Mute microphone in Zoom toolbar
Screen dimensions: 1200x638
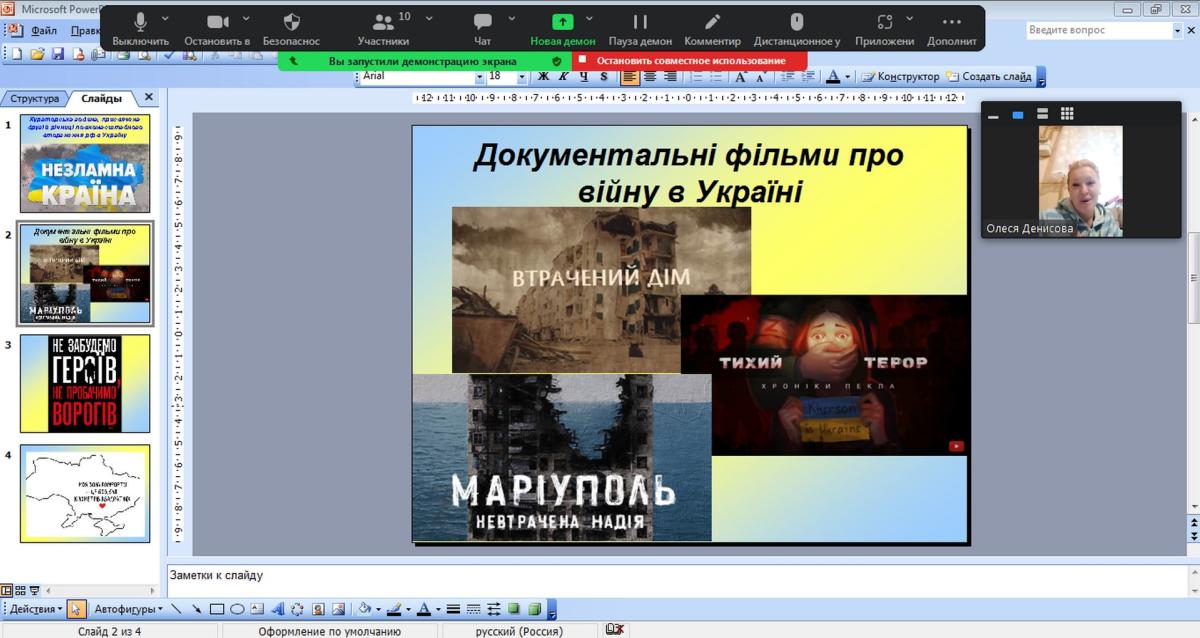140,27
